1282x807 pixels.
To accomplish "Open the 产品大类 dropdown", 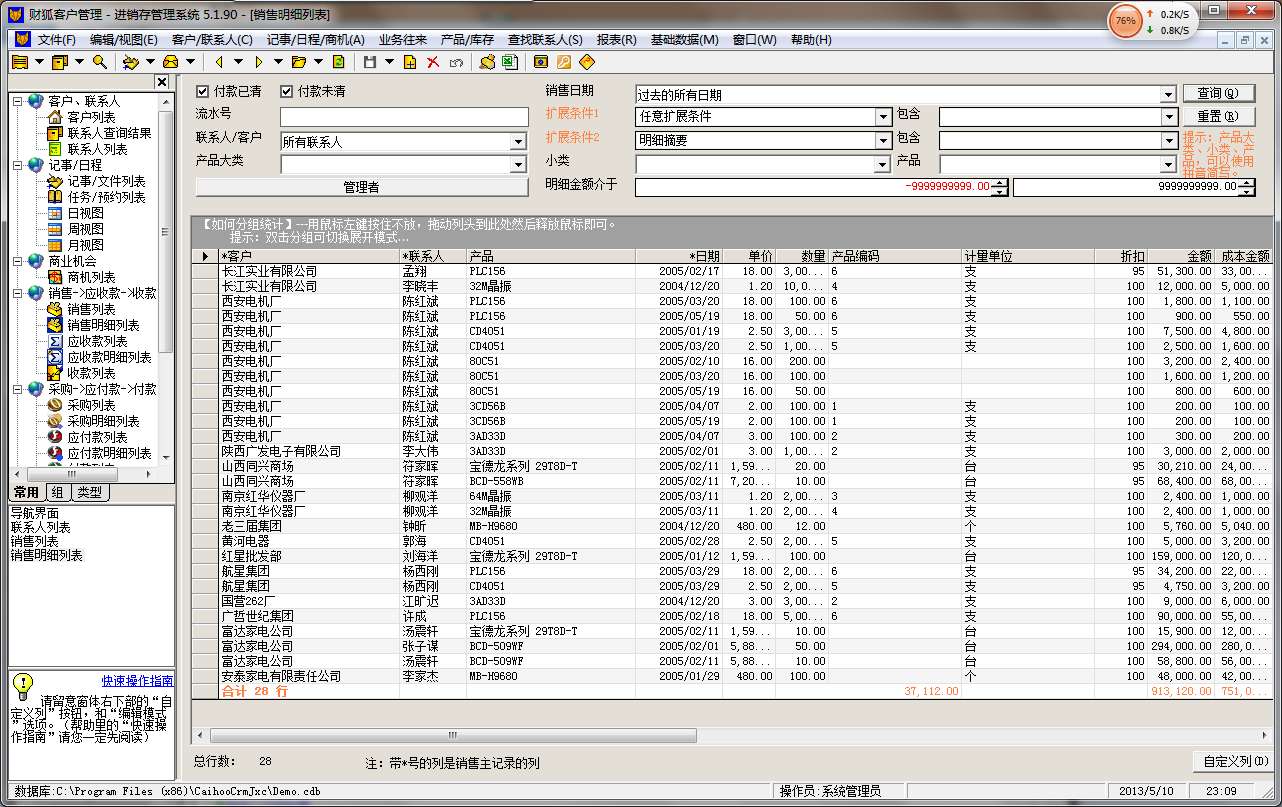I will [518, 165].
